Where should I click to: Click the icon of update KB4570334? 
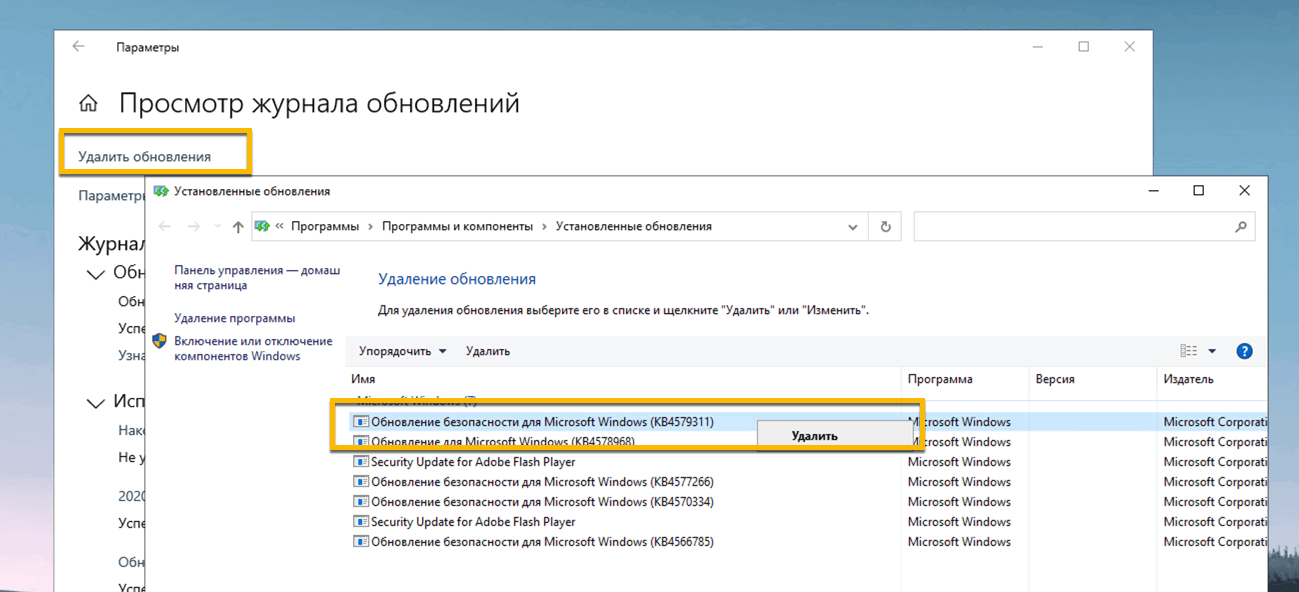(361, 502)
